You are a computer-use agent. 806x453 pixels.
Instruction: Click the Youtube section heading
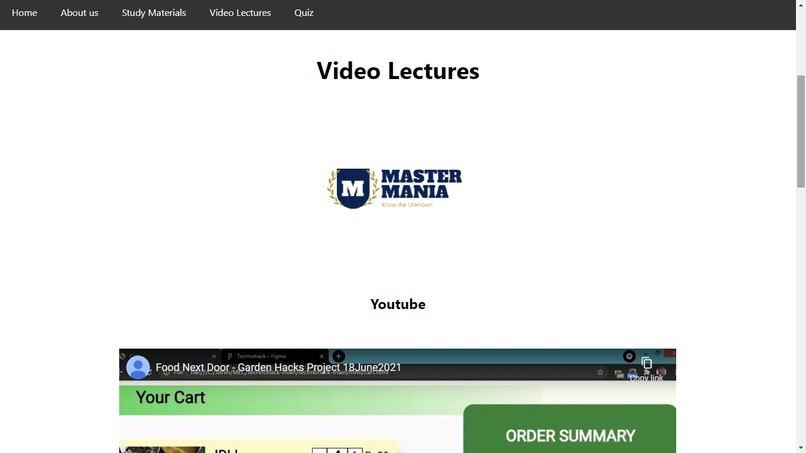pyautogui.click(x=398, y=304)
